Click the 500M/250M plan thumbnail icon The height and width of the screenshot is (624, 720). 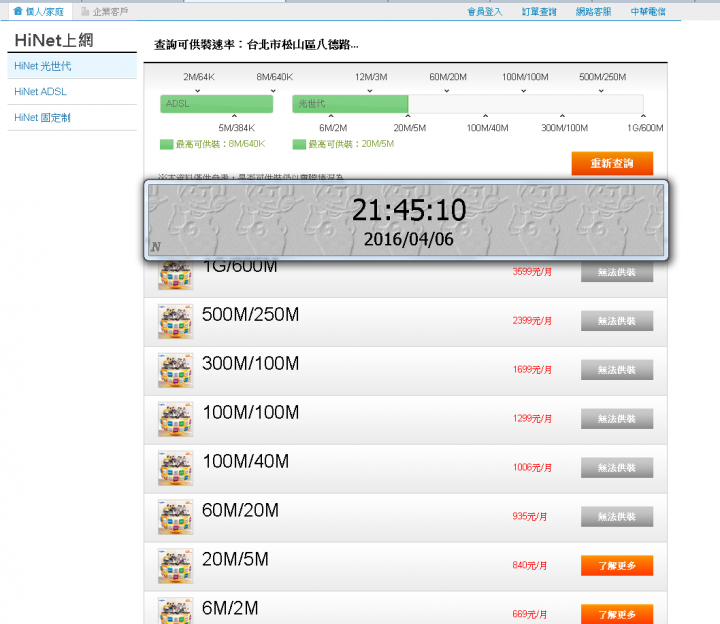pyautogui.click(x=175, y=321)
